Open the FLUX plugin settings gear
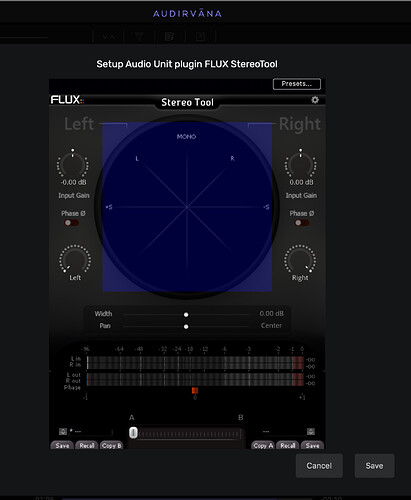 pos(315,100)
